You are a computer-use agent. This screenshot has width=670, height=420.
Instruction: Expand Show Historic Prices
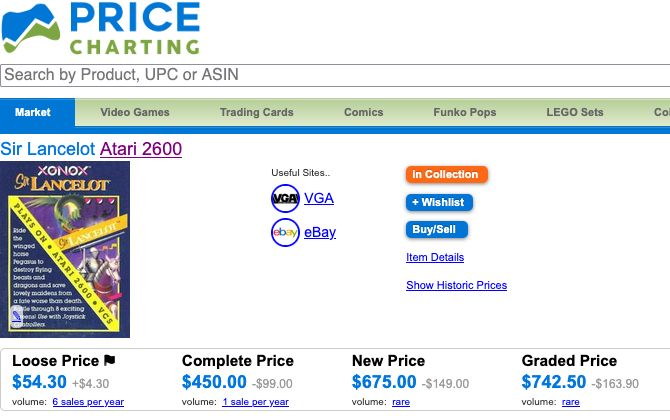pyautogui.click(x=456, y=285)
